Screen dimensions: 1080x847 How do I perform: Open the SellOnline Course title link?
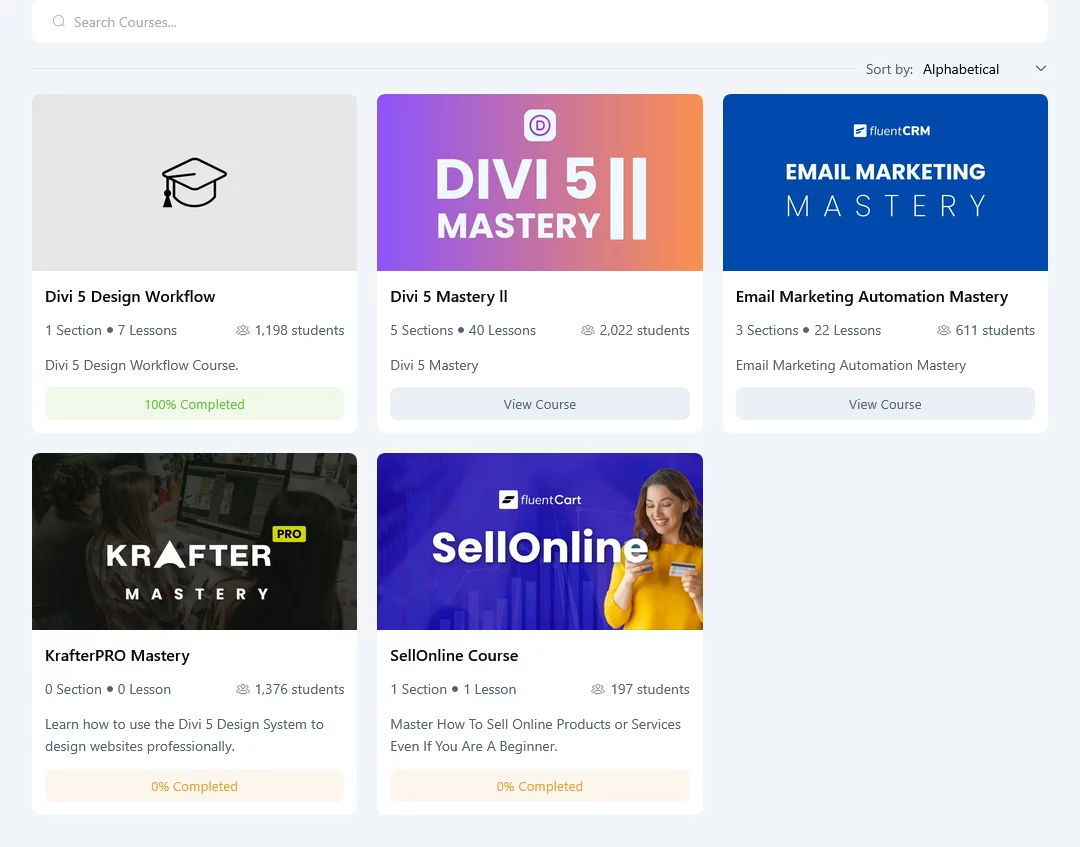(x=454, y=656)
